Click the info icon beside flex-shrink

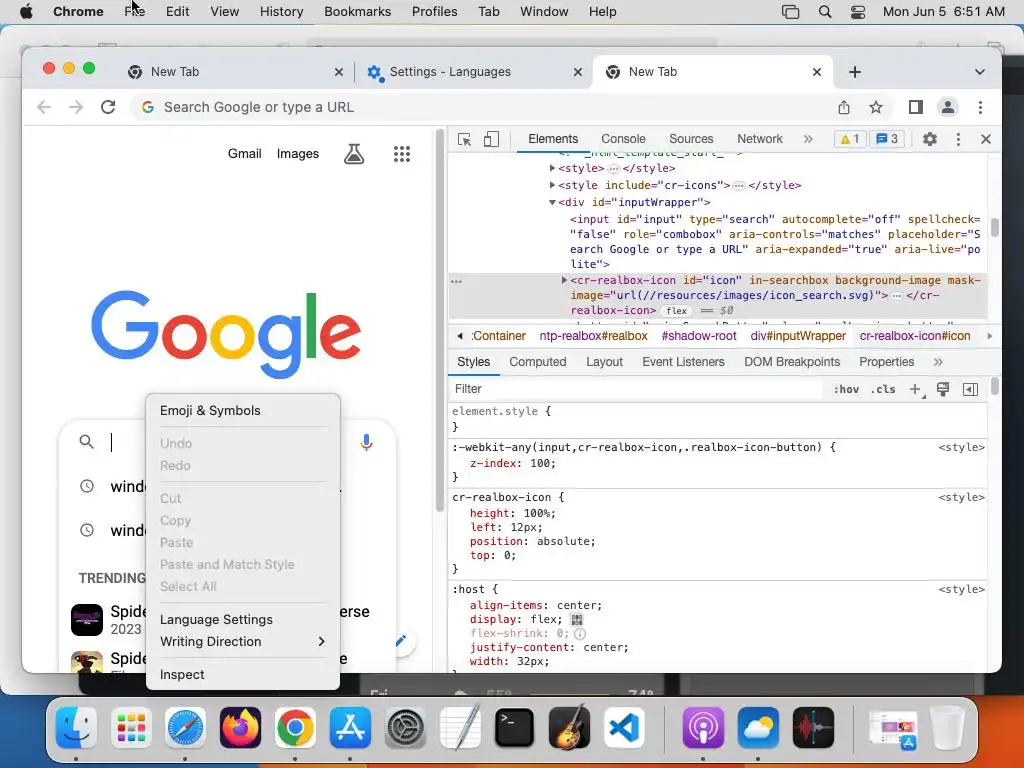pyautogui.click(x=580, y=633)
